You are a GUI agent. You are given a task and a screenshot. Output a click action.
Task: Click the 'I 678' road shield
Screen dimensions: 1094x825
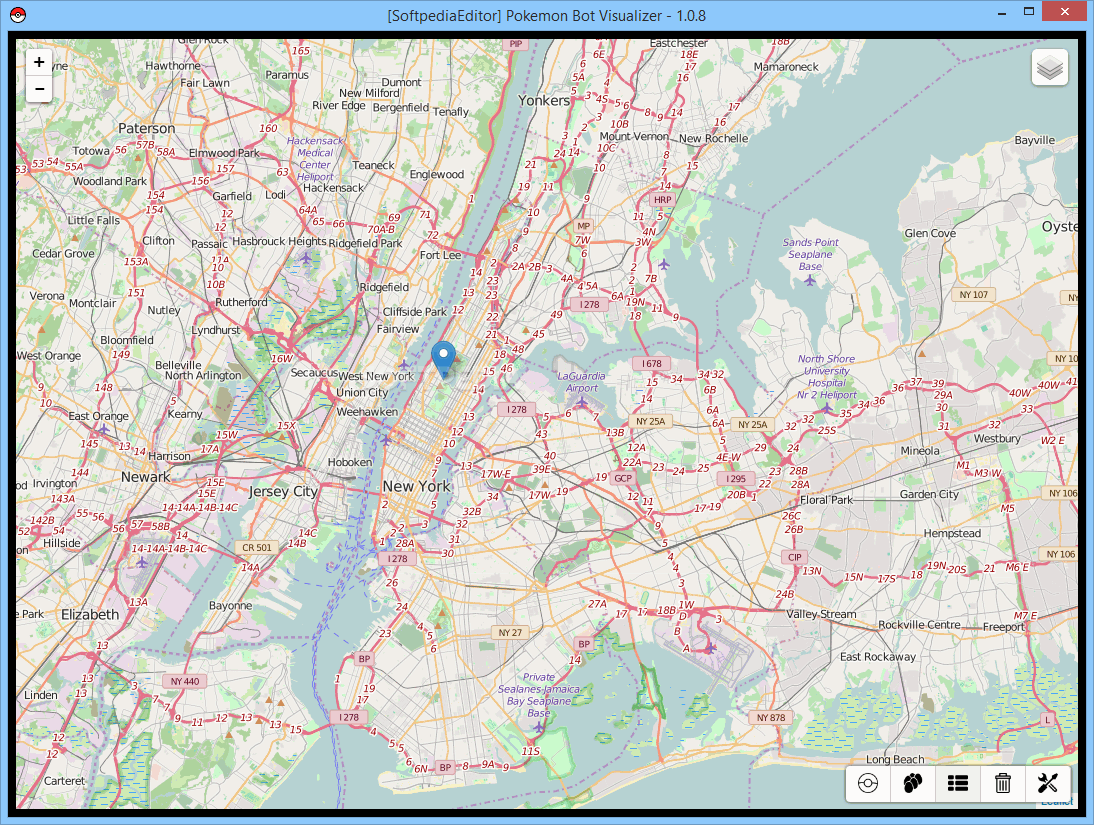click(x=652, y=364)
